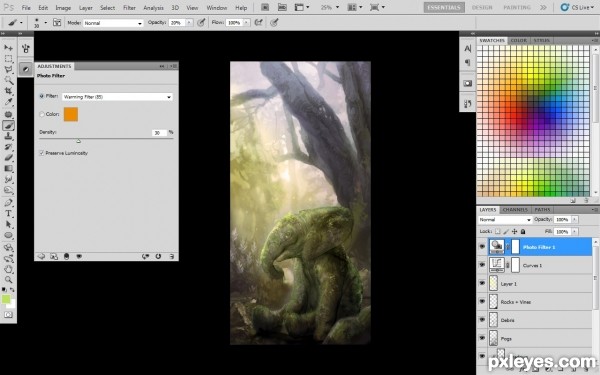Image resolution: width=600 pixels, height=375 pixels.
Task: Open the Analysis menu
Action: 153,8
